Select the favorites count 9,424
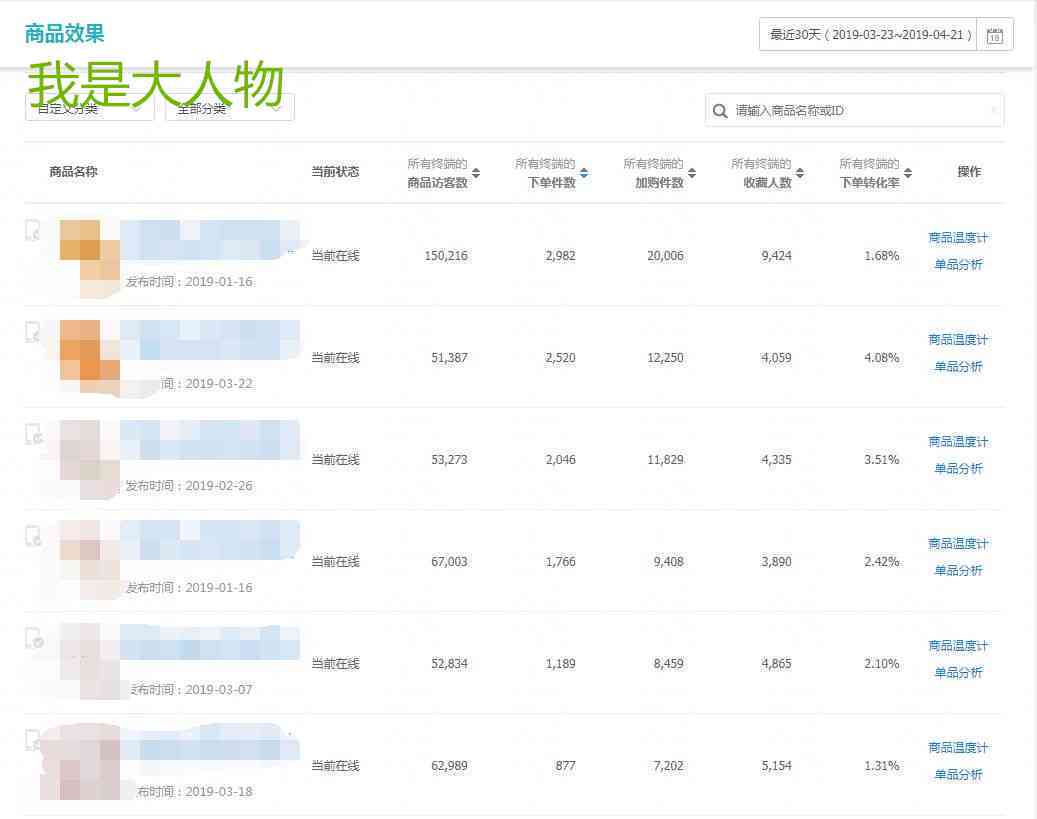Image resolution: width=1037 pixels, height=819 pixels. tap(776, 255)
